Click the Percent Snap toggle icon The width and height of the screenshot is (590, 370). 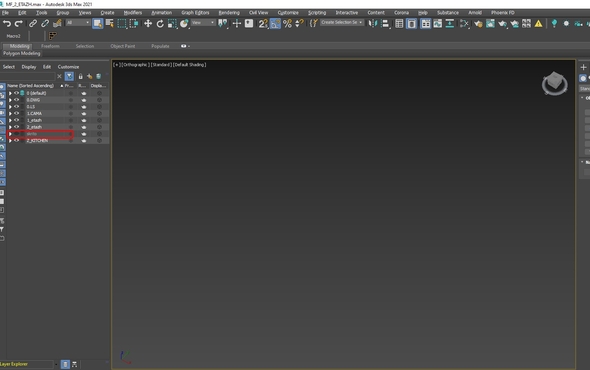pyautogui.click(x=287, y=23)
